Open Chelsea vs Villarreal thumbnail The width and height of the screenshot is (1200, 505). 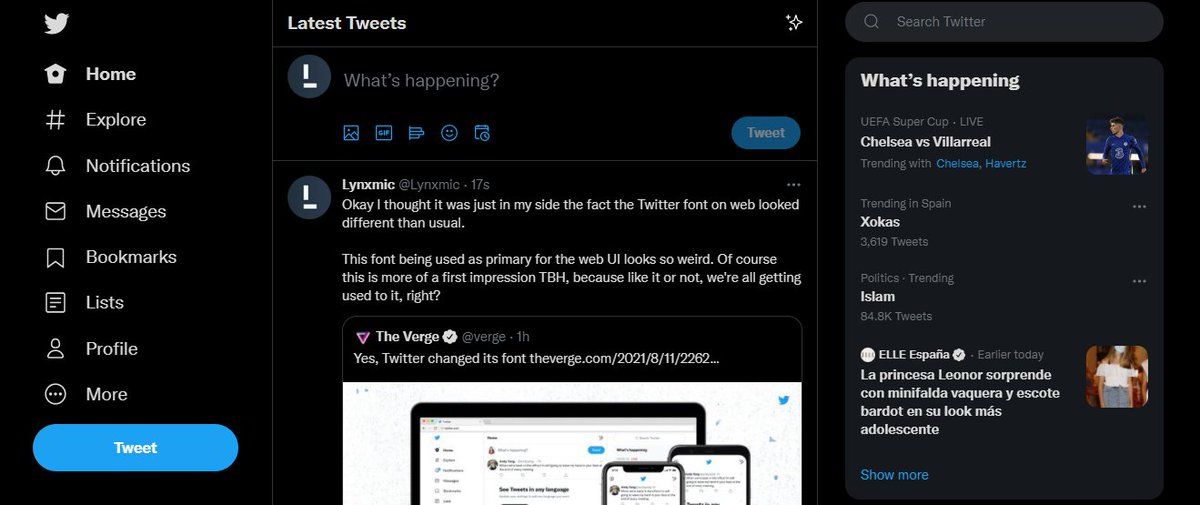[1117, 146]
